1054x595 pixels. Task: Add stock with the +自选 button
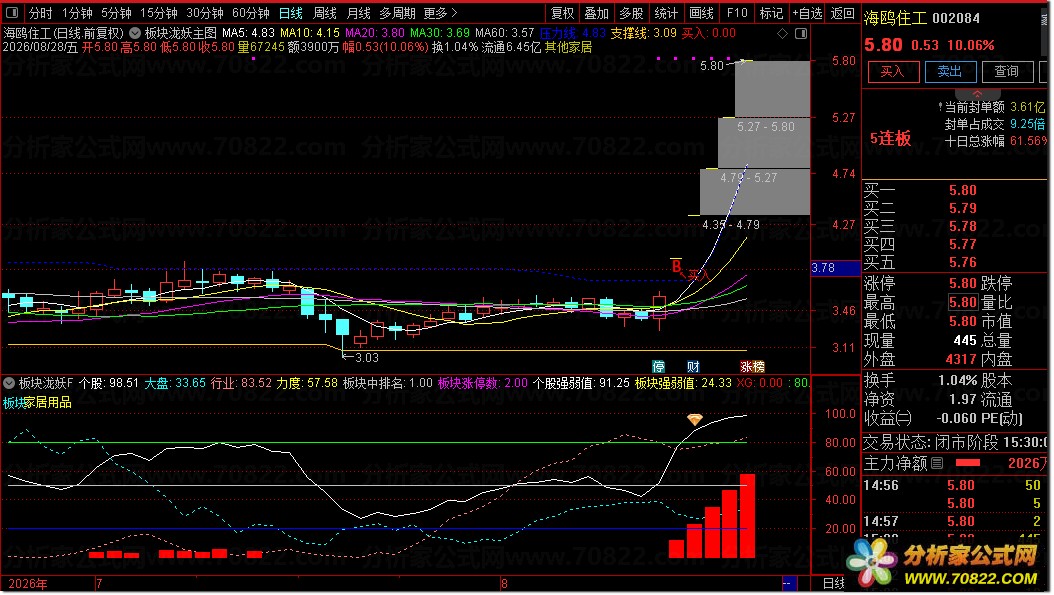807,13
